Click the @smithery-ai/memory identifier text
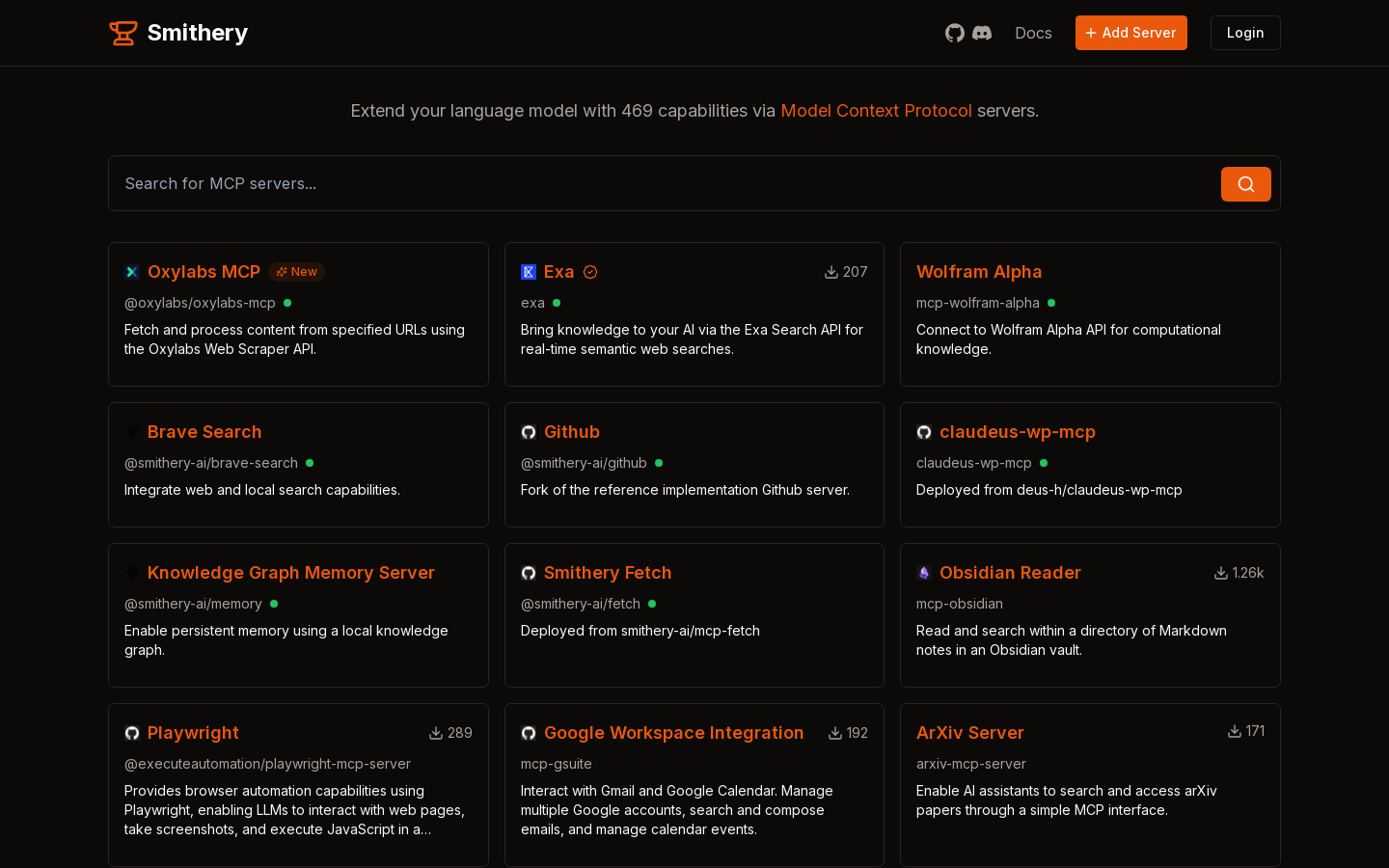Screen dimensions: 1389x868 (x=193, y=604)
